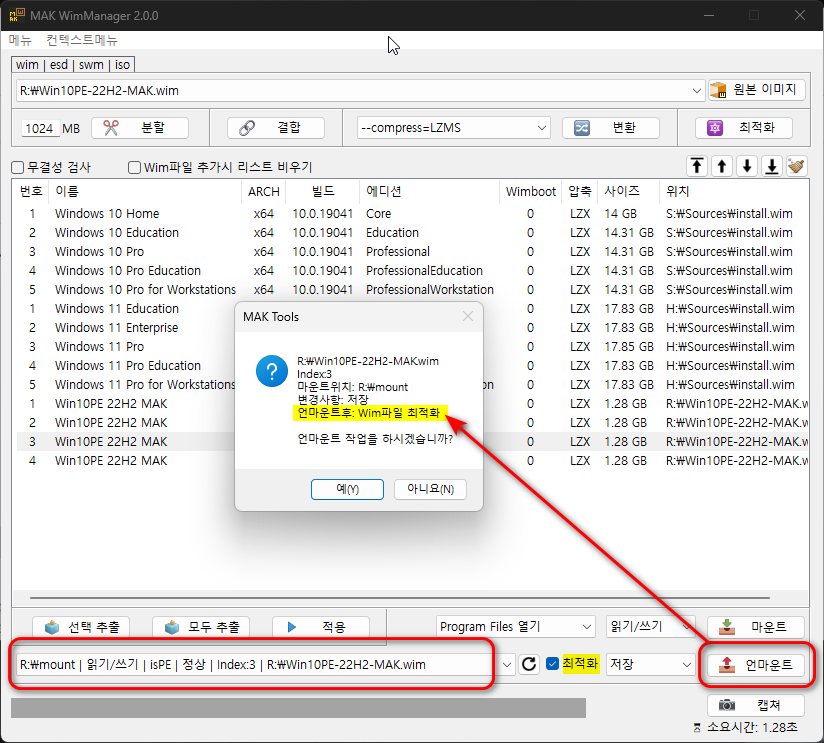Select the Windows 11 Pro Education row

(x=413, y=366)
